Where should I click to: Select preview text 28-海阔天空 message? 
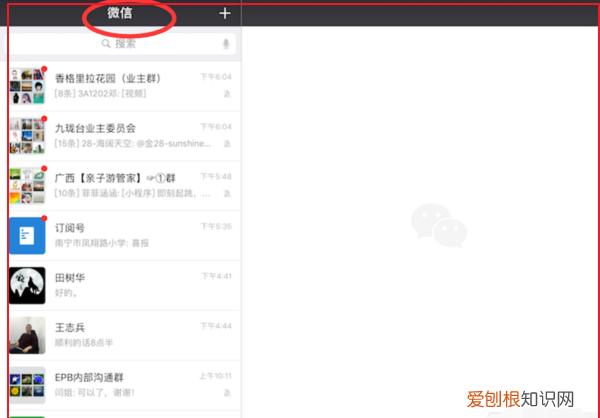[132, 144]
